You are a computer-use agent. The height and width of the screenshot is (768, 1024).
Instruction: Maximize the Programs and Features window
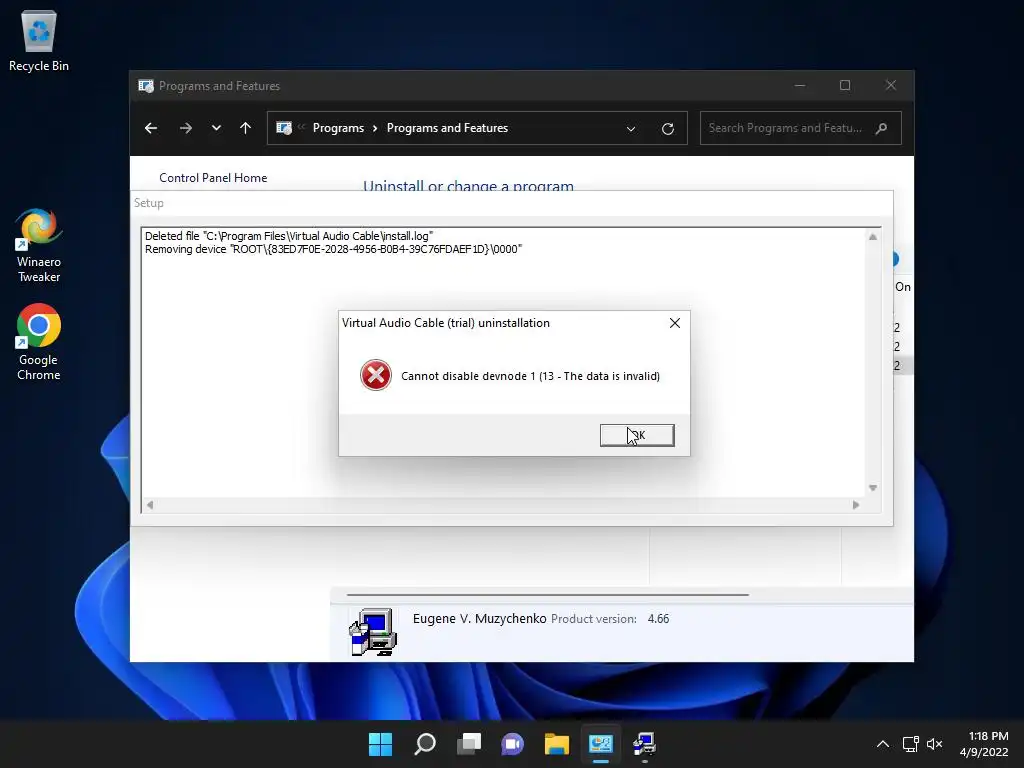845,86
